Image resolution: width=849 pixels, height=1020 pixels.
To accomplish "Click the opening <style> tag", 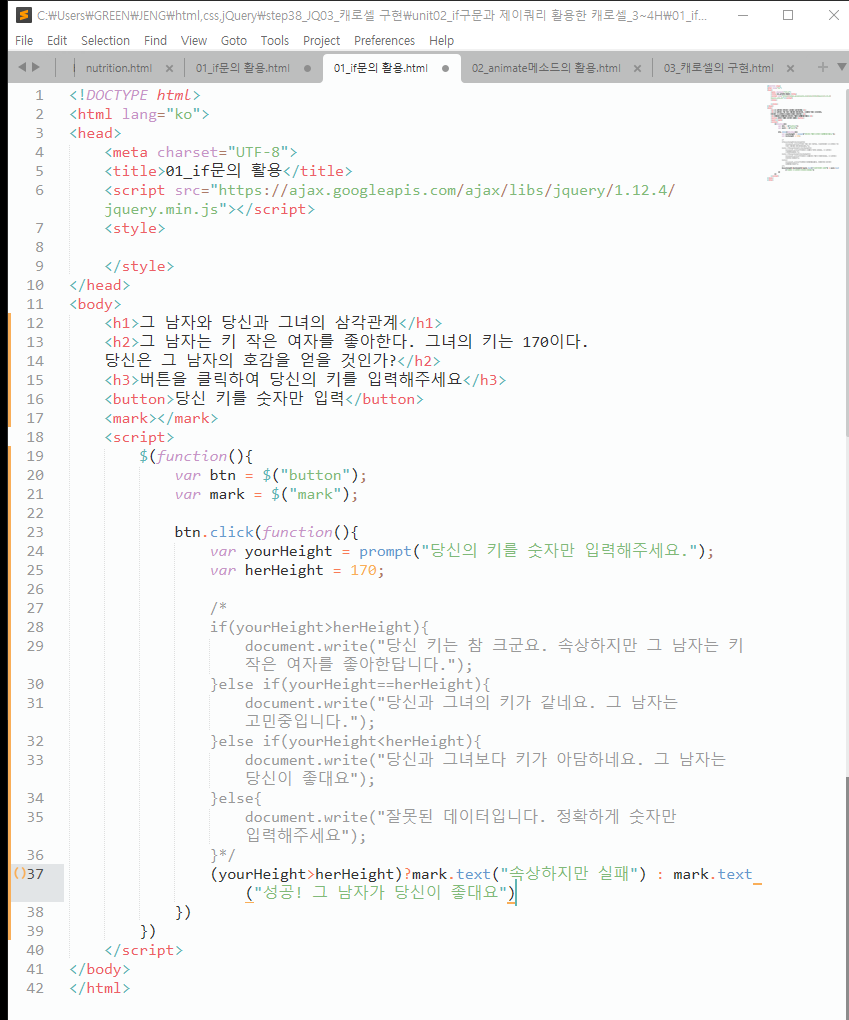I will coord(135,228).
